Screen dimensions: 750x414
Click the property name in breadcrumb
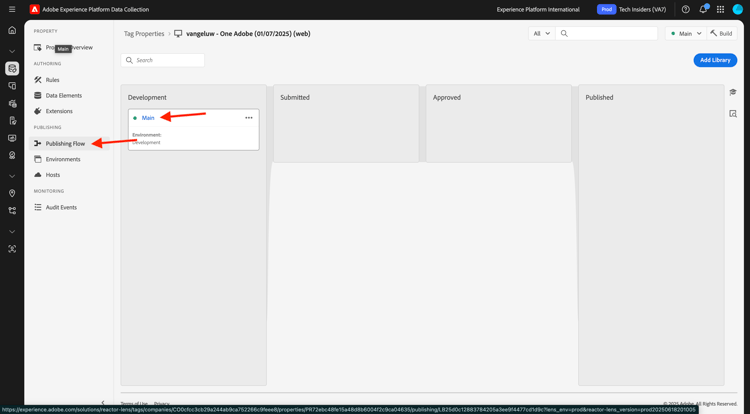248,33
